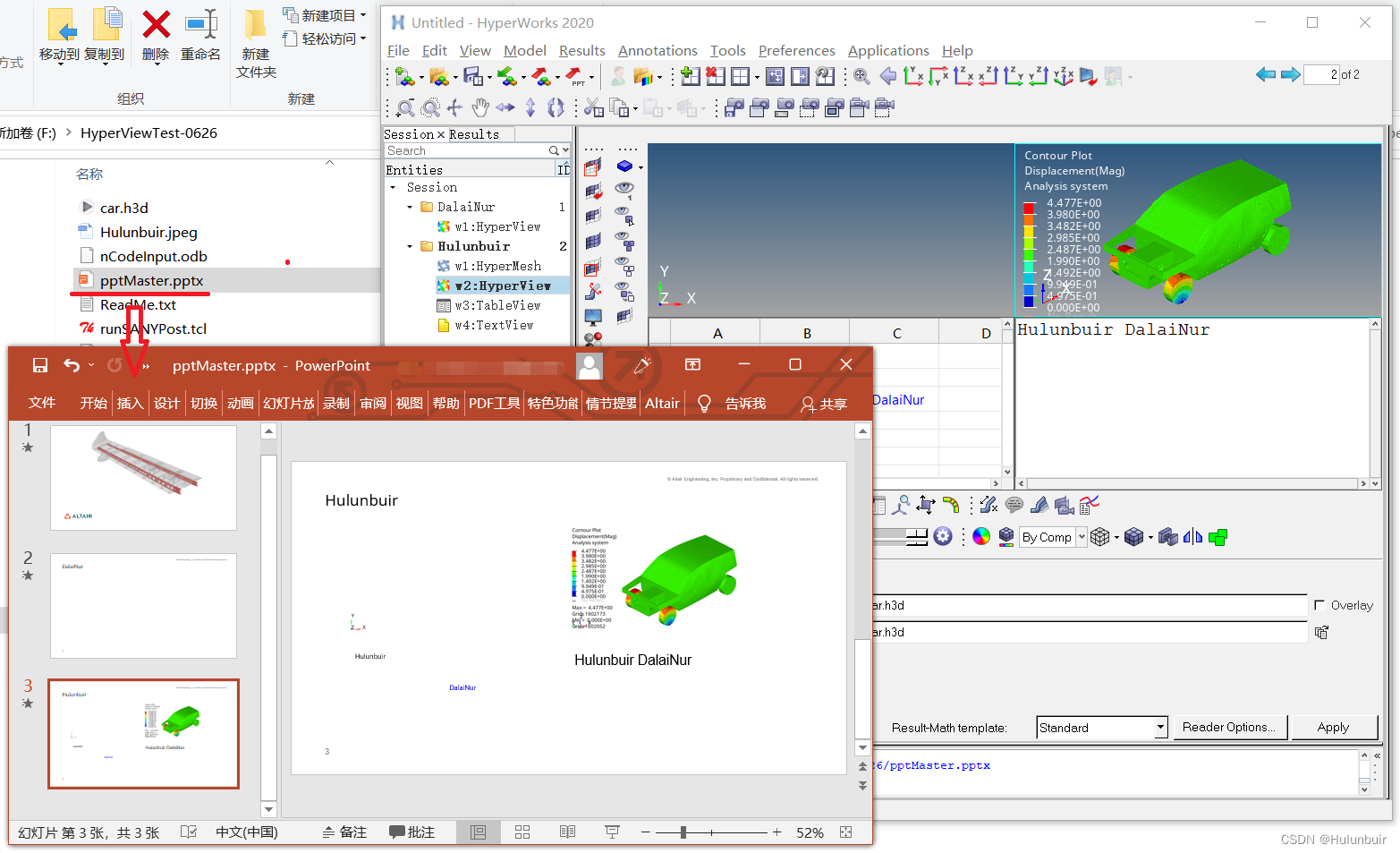Click the Copy Window icon
Image resolution: width=1400 pixels, height=853 pixels.
[619, 108]
